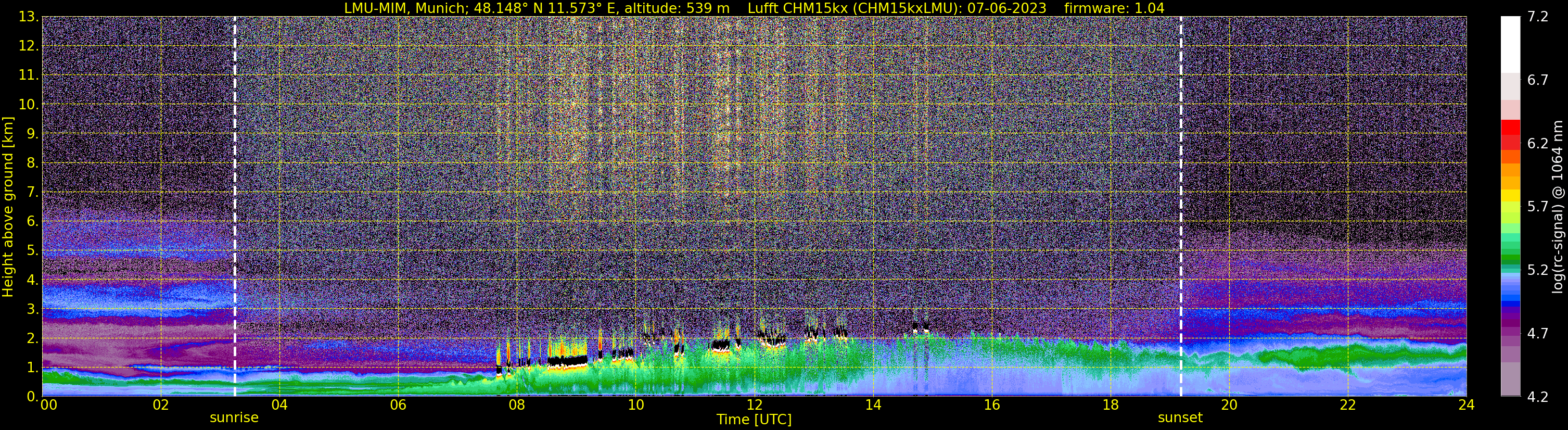The width and height of the screenshot is (1568, 430).
Task: Click the 06 hour tick label
Action: pos(398,405)
